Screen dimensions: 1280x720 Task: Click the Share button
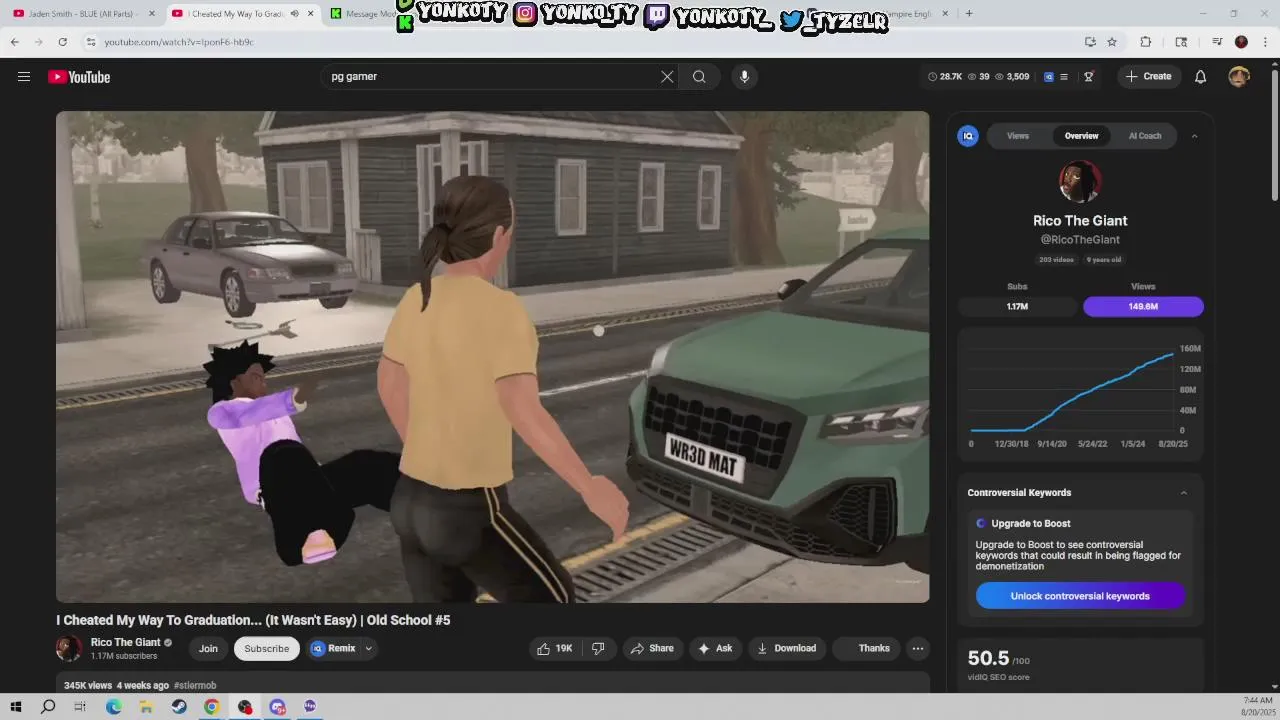(651, 648)
